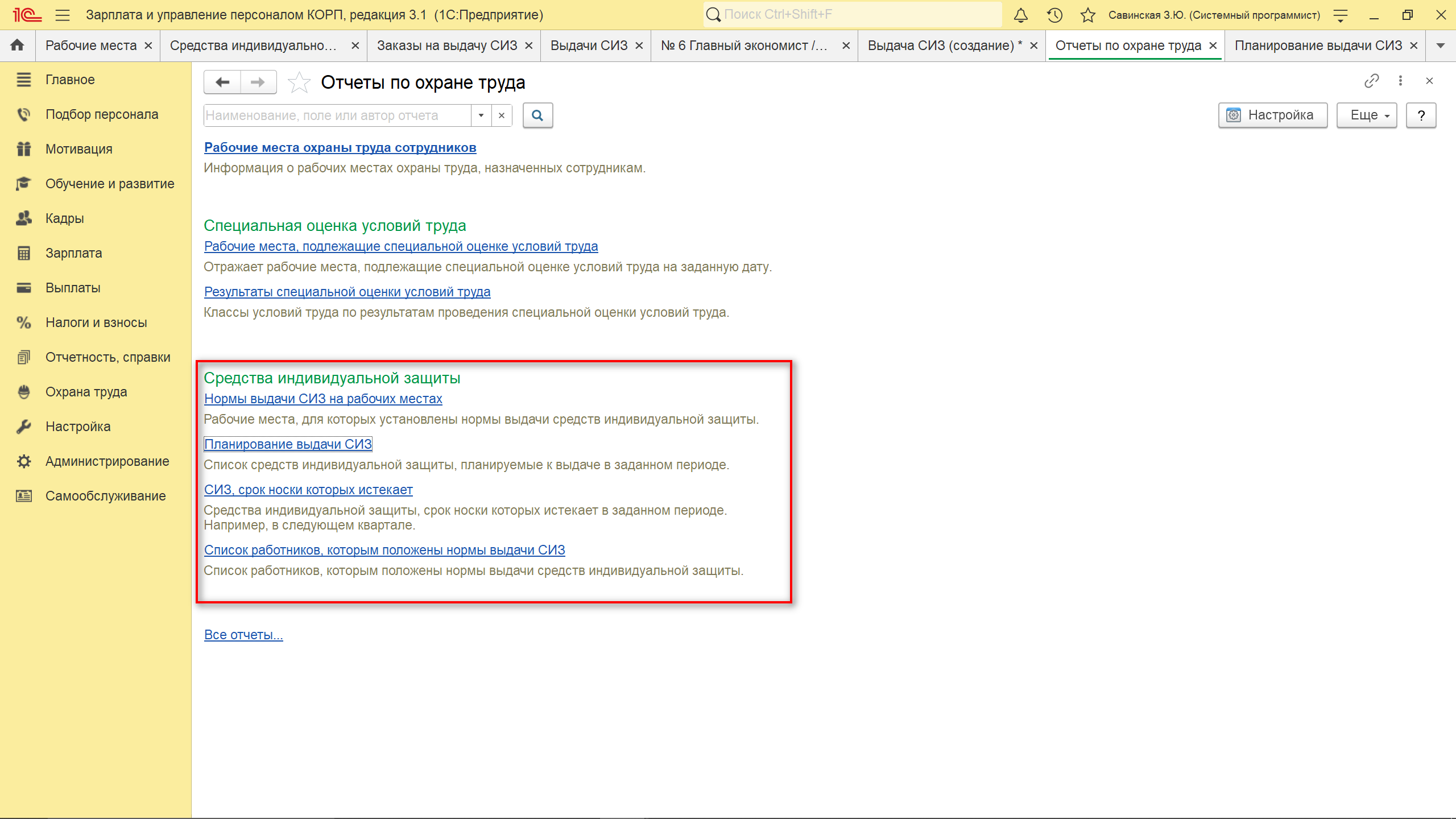Open service menu in title bar
Image resolution: width=1456 pixels, height=819 pixels.
point(1341,15)
